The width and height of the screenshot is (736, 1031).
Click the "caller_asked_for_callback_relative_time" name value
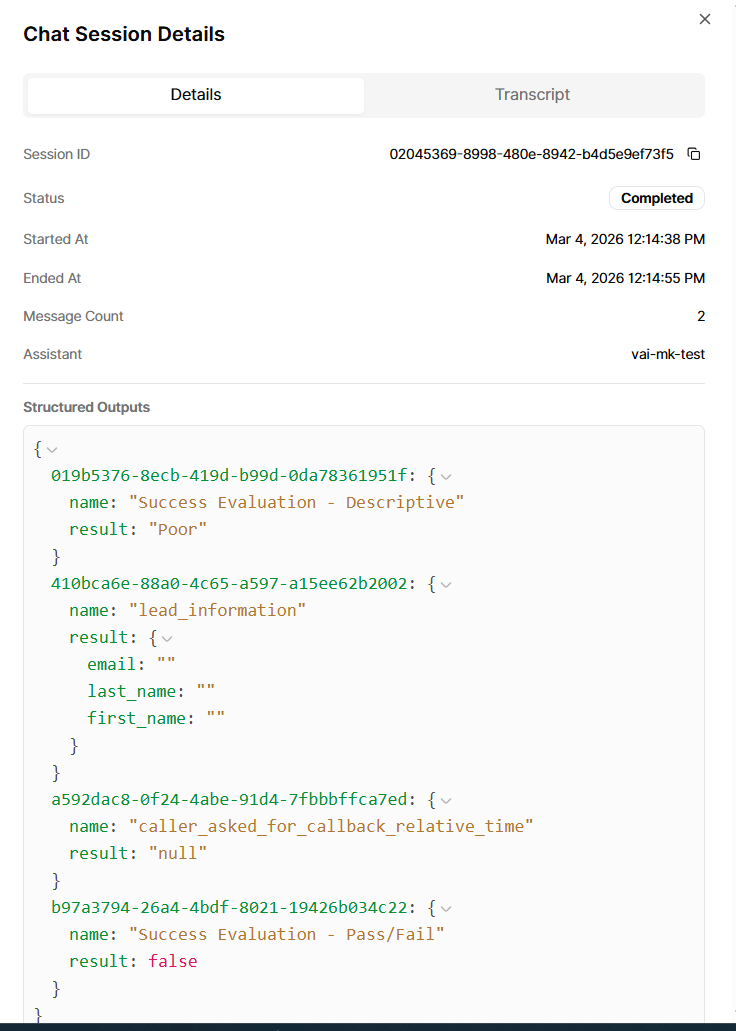[x=331, y=826]
